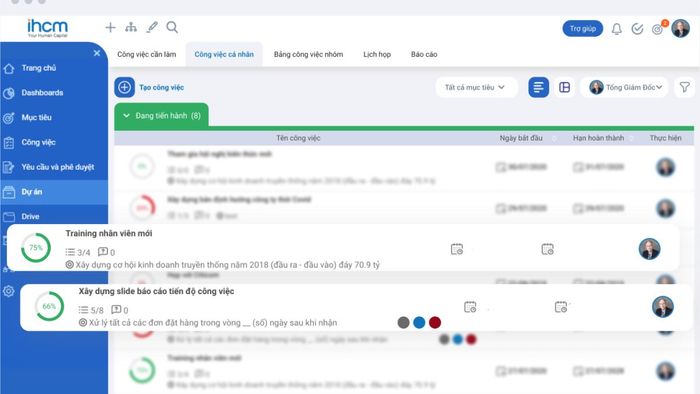Click the filter funnel icon
This screenshot has width=700, height=394.
684,87
